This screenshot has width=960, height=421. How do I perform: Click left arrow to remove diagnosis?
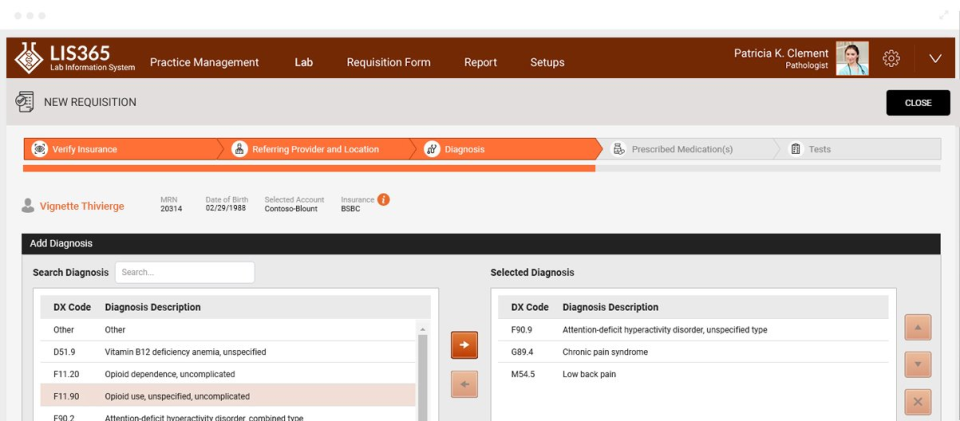coord(464,384)
